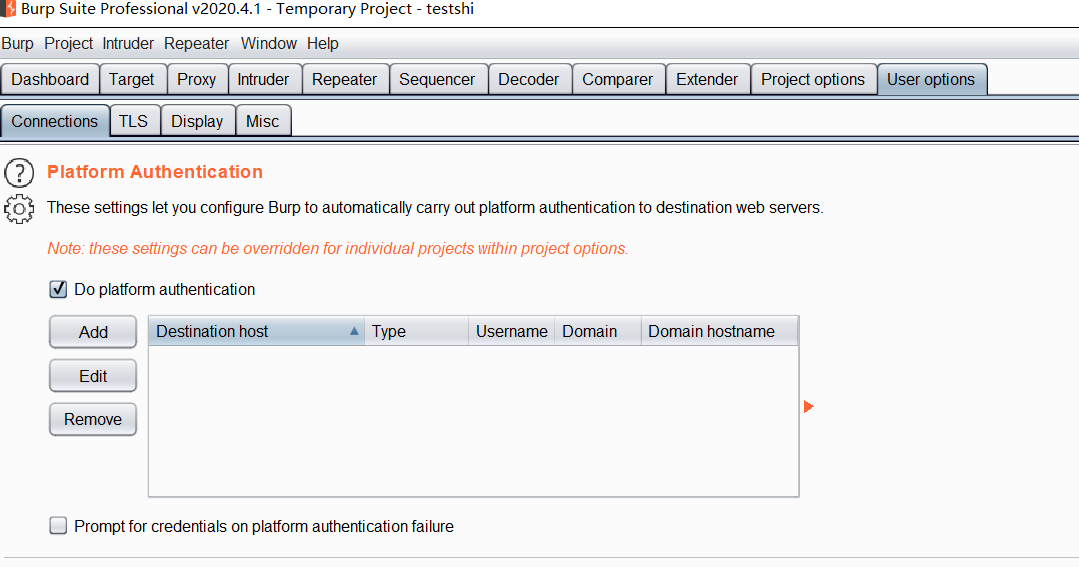
Task: Uncheck Do platform authentication
Action: (58, 289)
